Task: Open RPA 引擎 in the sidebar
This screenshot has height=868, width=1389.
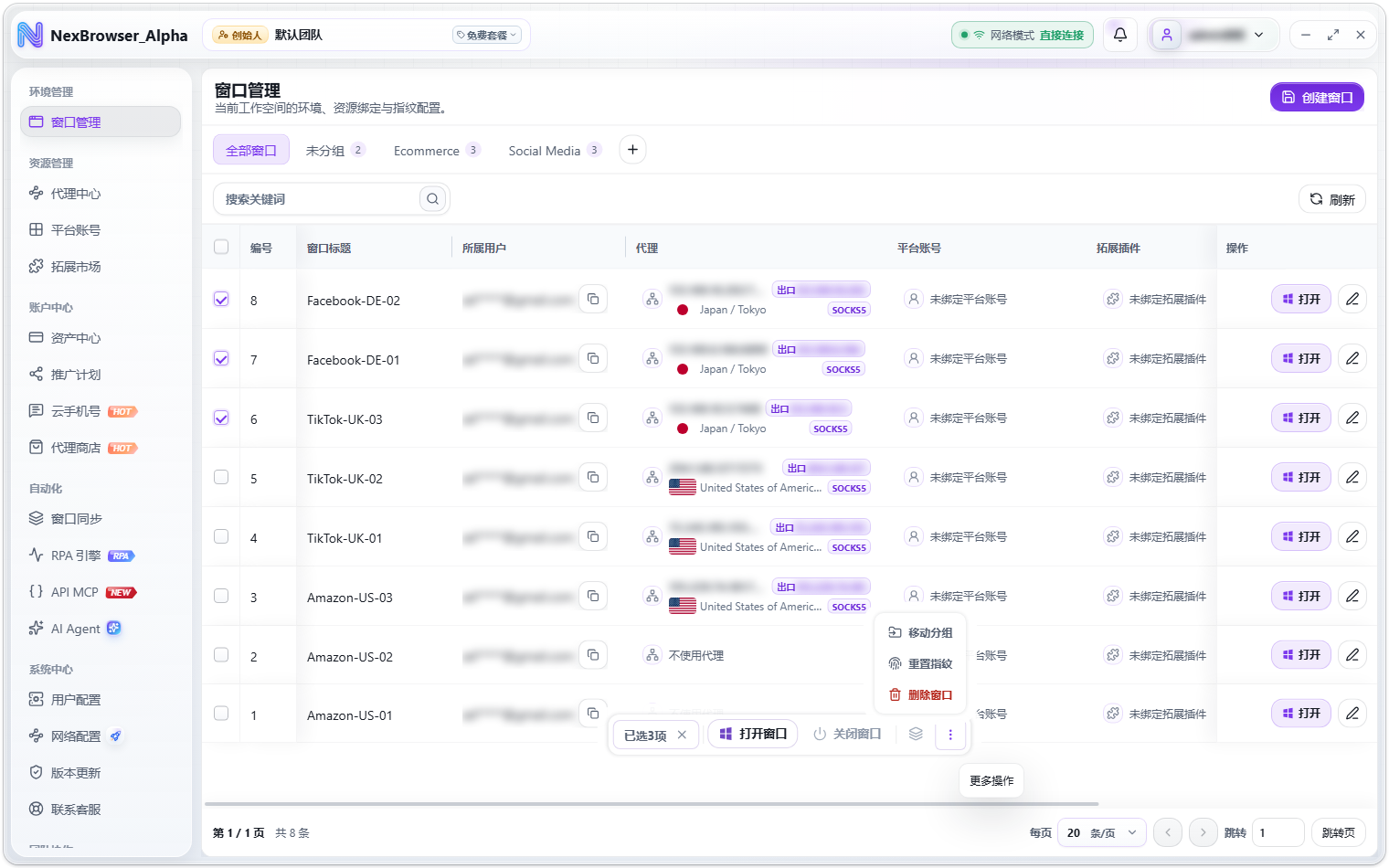Action: click(101, 556)
